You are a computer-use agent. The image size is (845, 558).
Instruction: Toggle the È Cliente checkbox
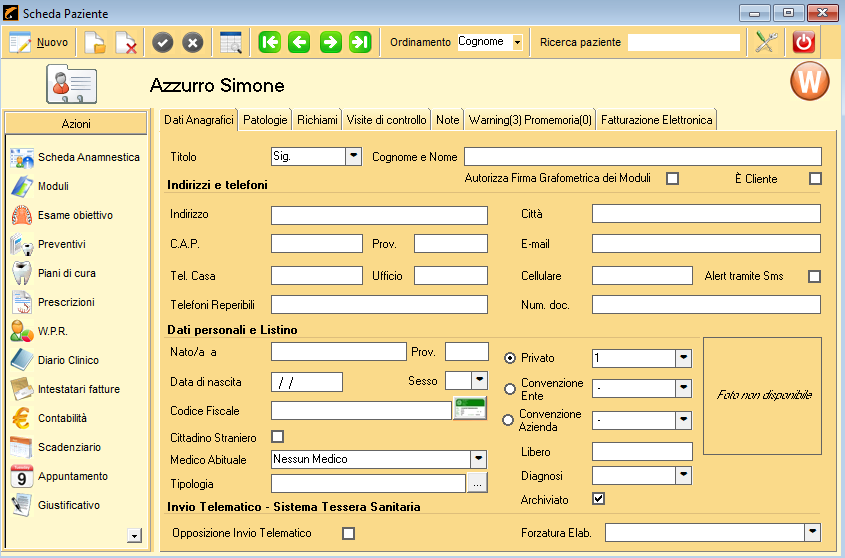point(815,178)
